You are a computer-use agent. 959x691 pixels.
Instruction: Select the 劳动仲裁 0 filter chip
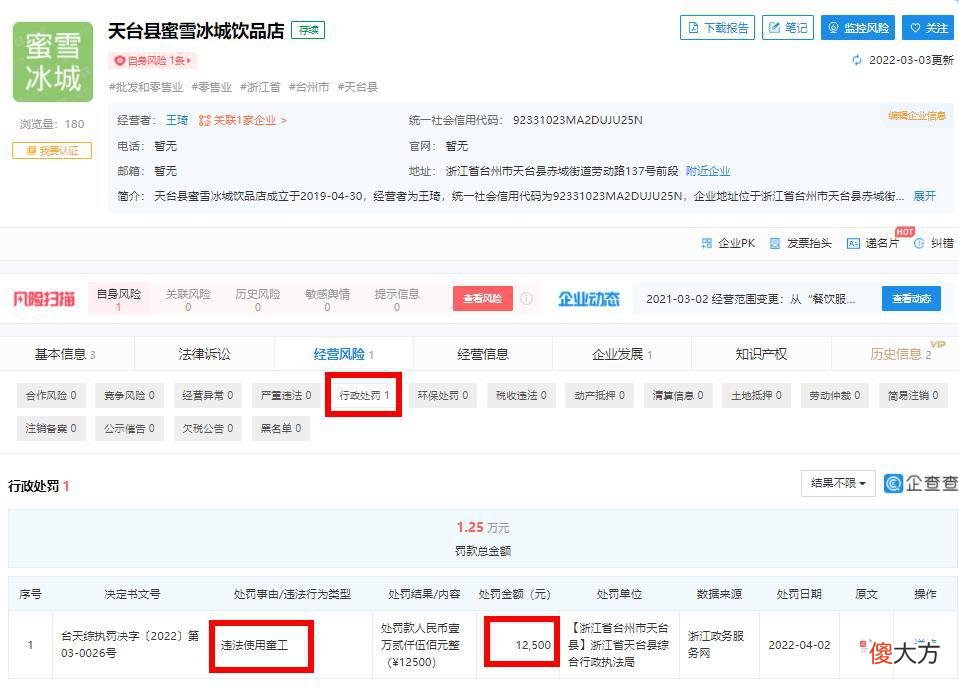[834, 396]
